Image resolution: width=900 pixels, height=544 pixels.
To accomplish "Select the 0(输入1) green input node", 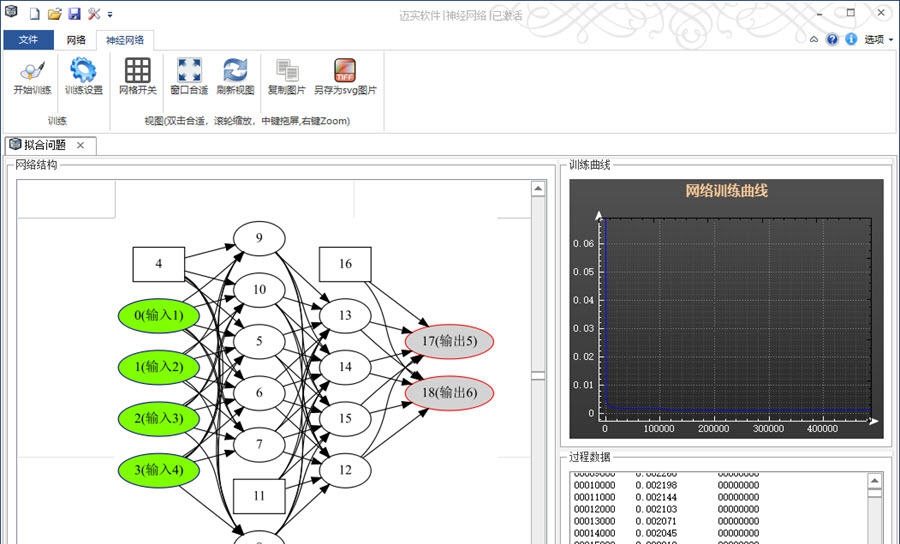I will pos(159,316).
